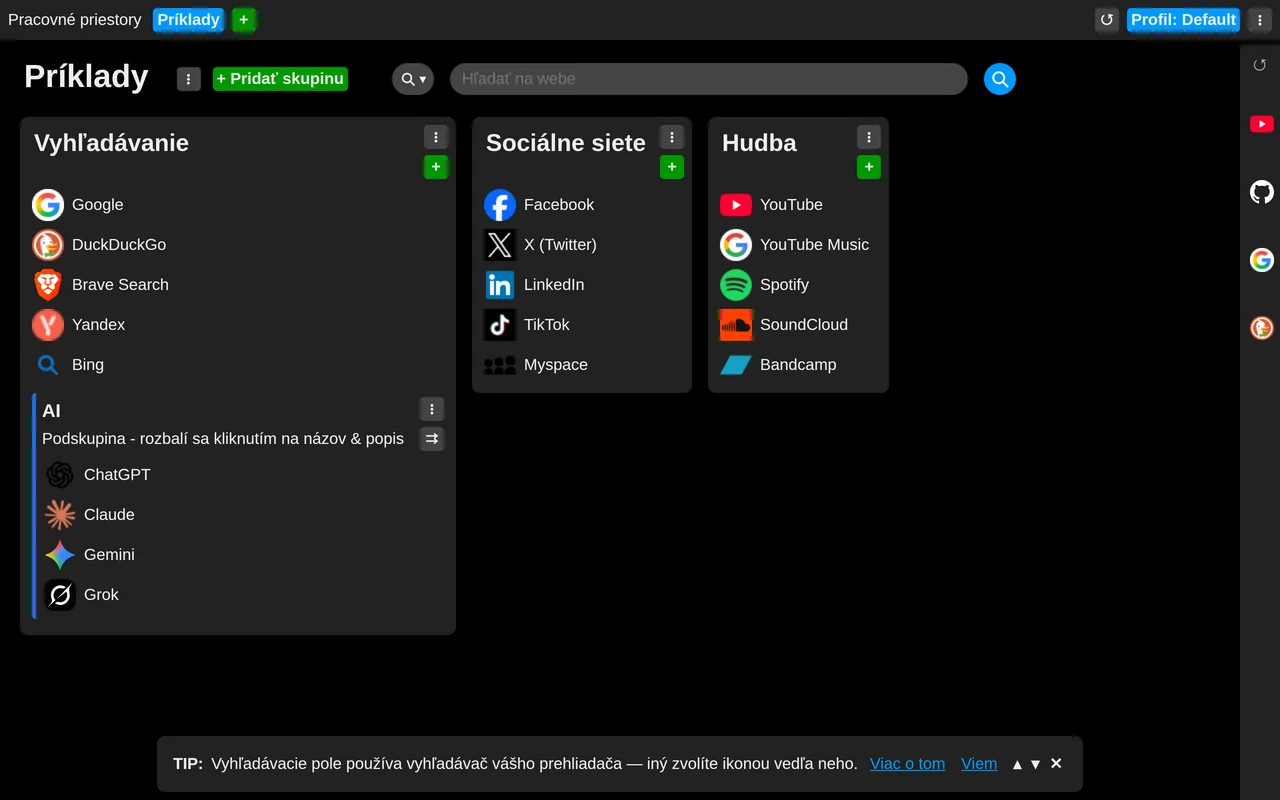Image resolution: width=1280 pixels, height=800 pixels.
Task: Open the Claude bookmark
Action: click(x=109, y=515)
